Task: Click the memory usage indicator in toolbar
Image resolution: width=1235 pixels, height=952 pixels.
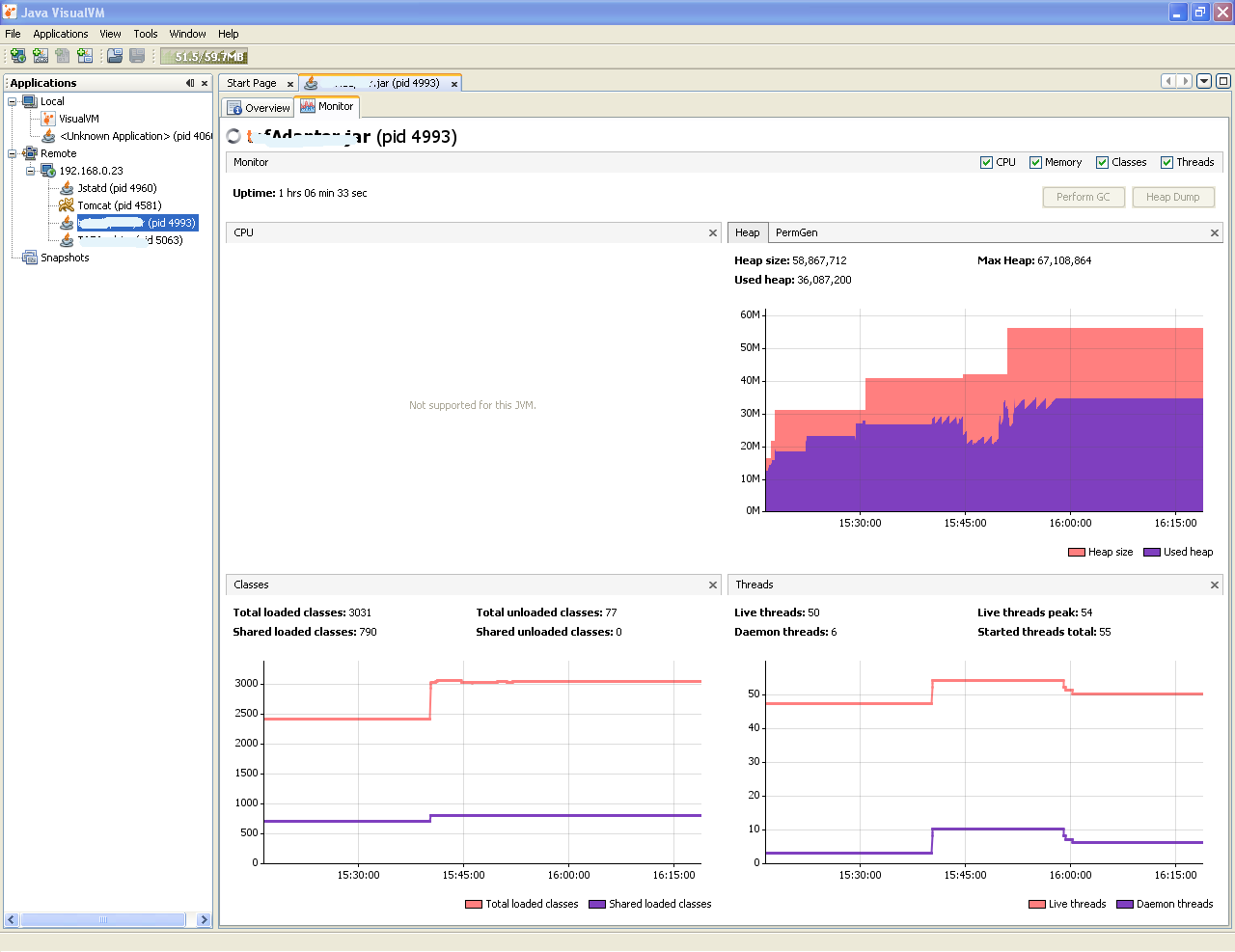Action: [204, 57]
